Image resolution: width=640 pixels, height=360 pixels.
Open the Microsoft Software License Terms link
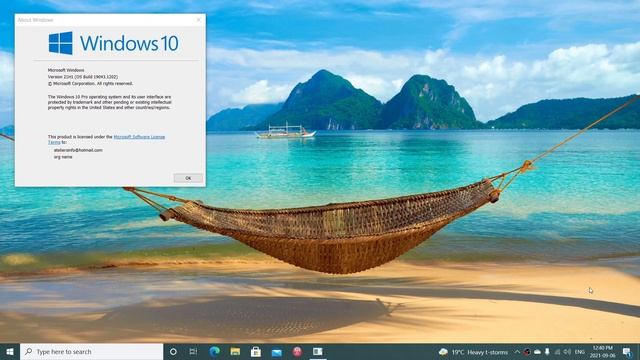(x=139, y=137)
